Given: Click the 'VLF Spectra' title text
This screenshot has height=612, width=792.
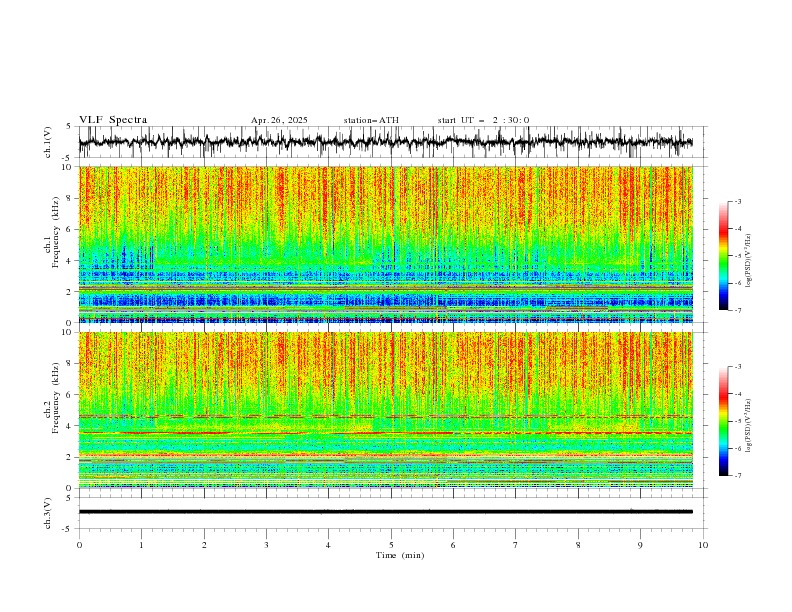Looking at the screenshot, I should pyautogui.click(x=113, y=120).
